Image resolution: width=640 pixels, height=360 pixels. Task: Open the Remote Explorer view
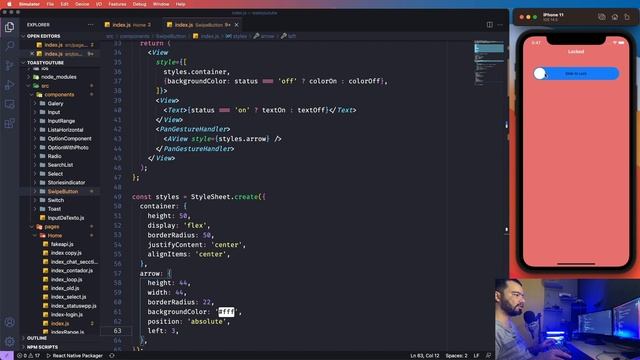coord(9,104)
